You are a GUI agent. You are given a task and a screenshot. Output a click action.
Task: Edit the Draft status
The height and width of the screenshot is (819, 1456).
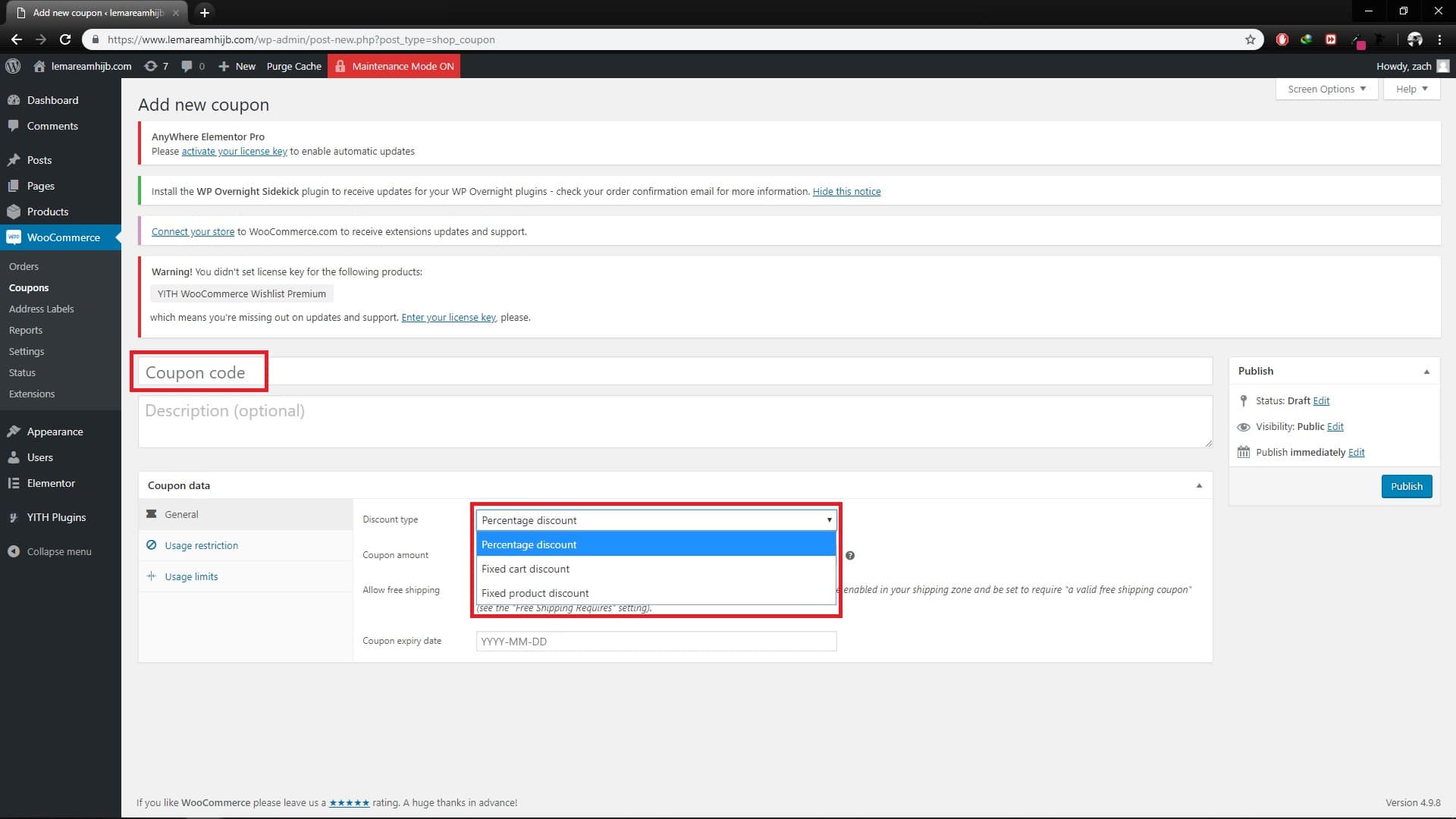click(x=1321, y=400)
